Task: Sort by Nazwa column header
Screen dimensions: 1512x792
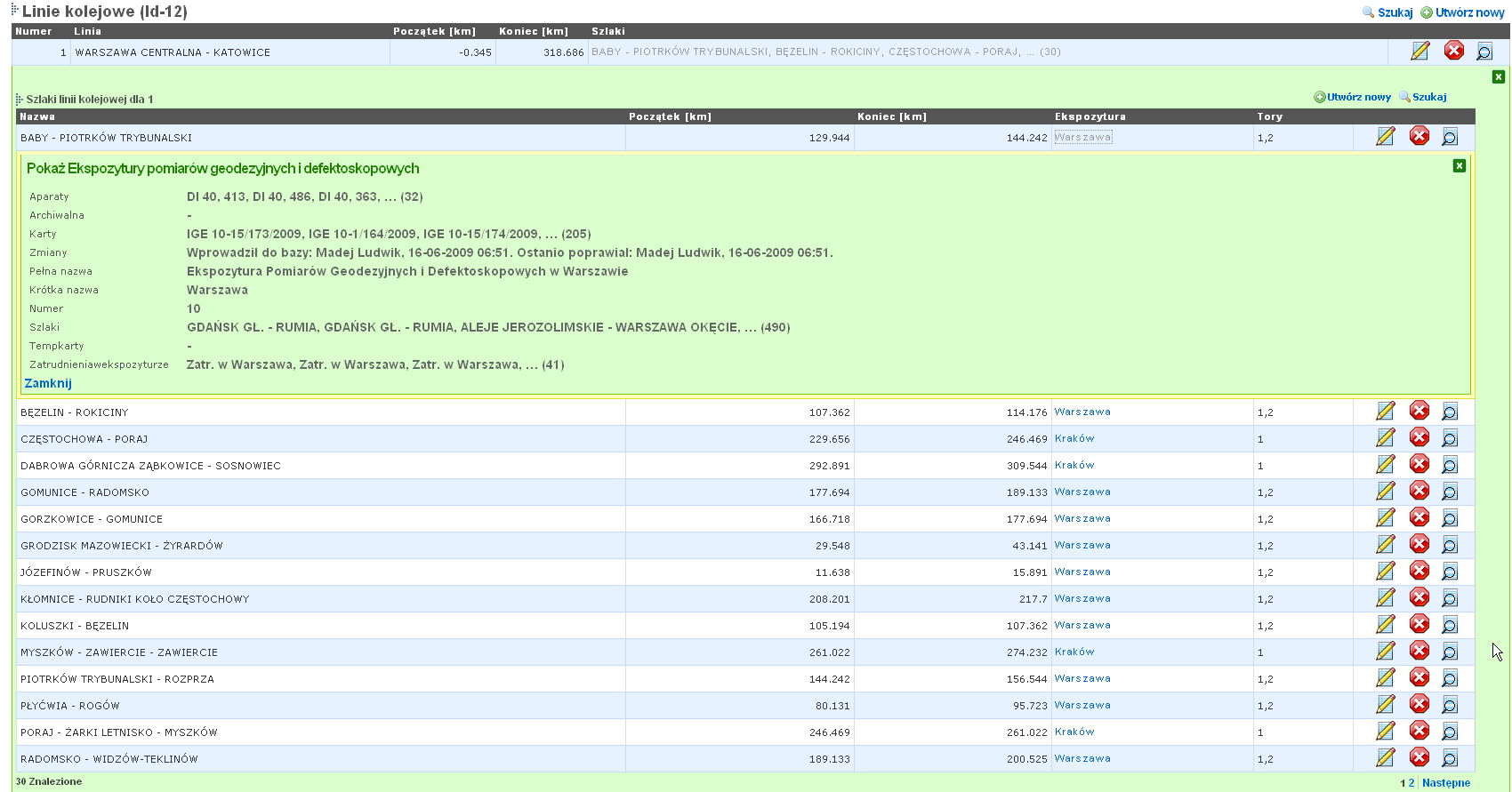Action: pos(37,116)
